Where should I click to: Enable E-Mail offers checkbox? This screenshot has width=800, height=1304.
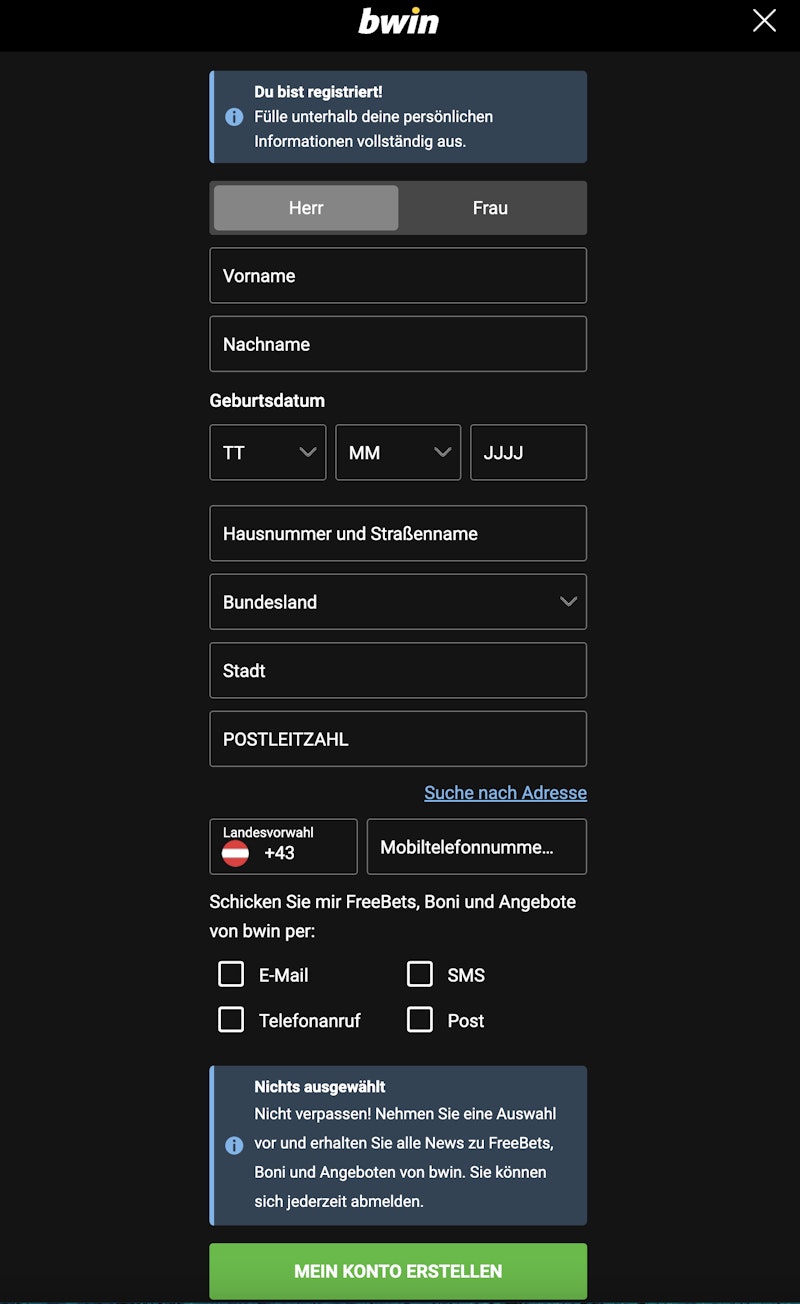pos(231,974)
